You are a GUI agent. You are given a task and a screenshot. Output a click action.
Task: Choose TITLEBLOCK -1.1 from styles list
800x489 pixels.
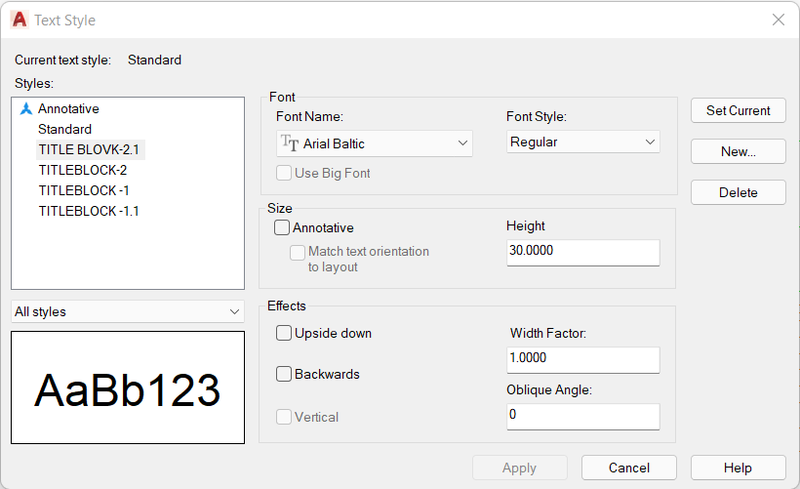[89, 211]
